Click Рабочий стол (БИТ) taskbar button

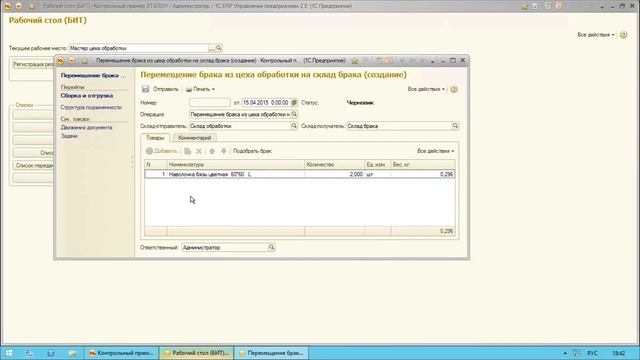196,353
